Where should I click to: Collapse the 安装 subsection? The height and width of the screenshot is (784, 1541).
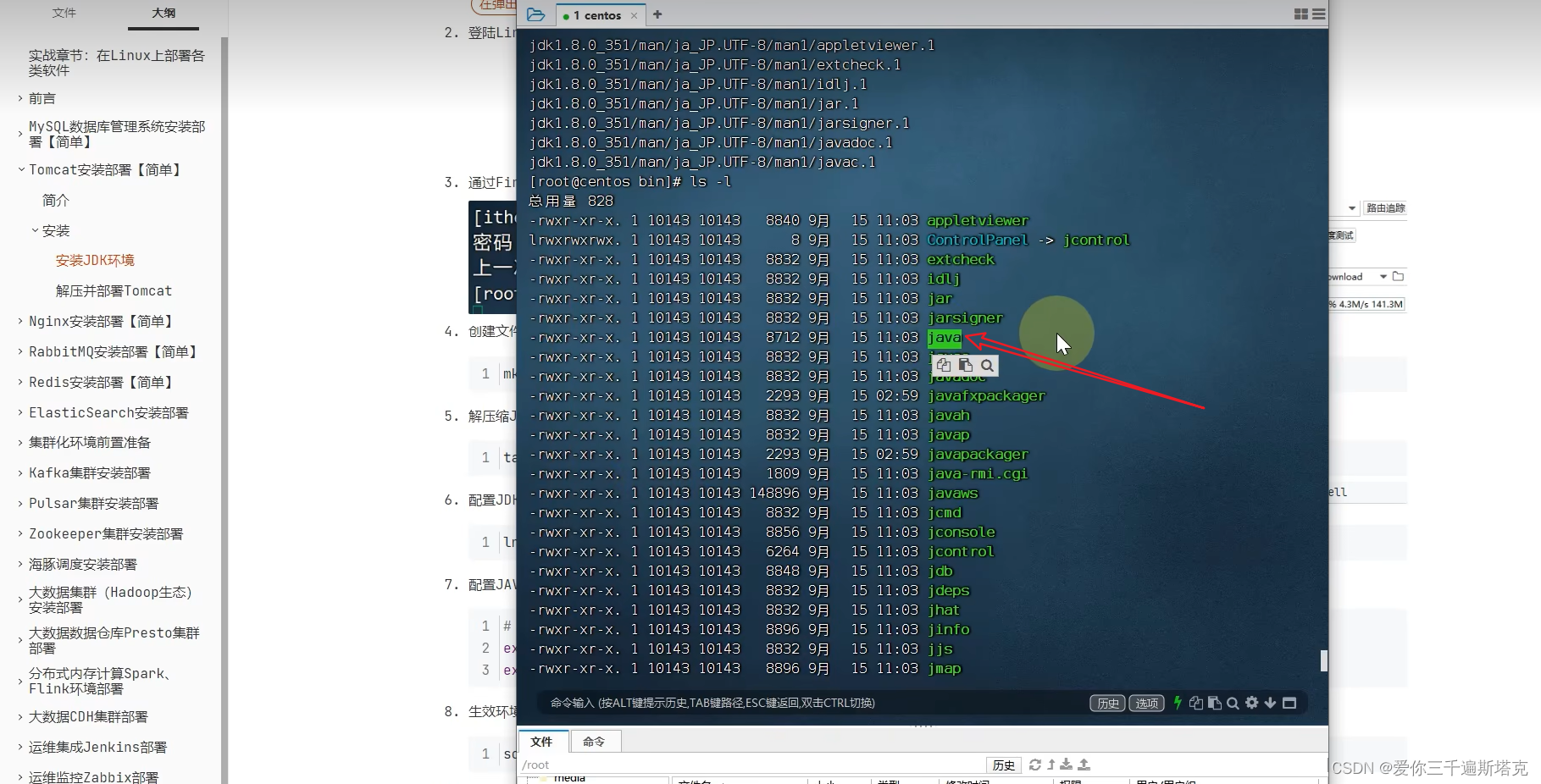click(35, 230)
